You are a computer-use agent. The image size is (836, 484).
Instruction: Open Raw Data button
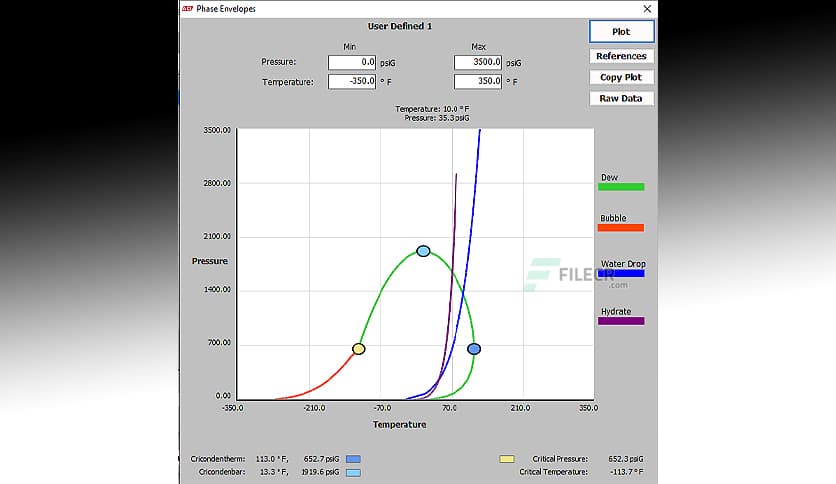(621, 99)
